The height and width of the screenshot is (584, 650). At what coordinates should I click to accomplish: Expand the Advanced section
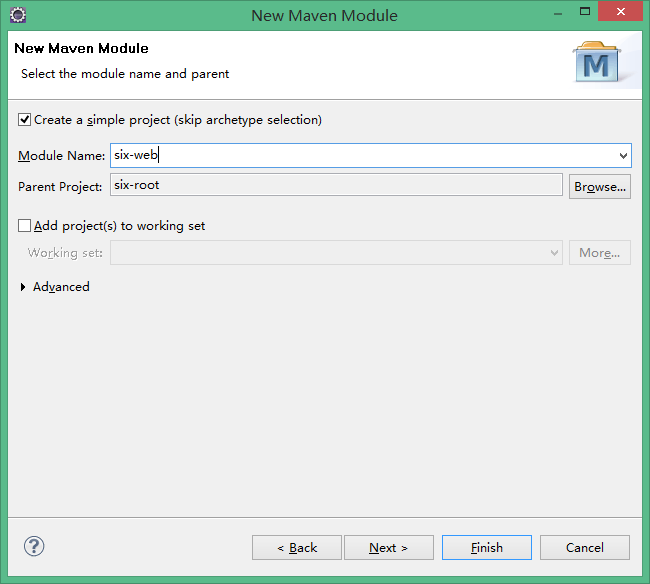tap(23, 287)
